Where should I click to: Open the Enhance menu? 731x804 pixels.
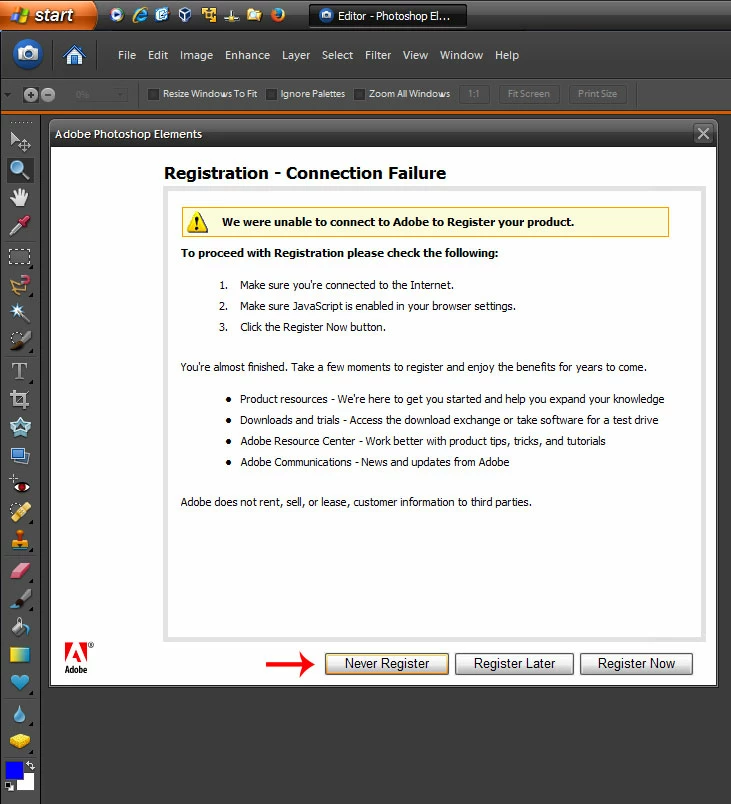247,55
